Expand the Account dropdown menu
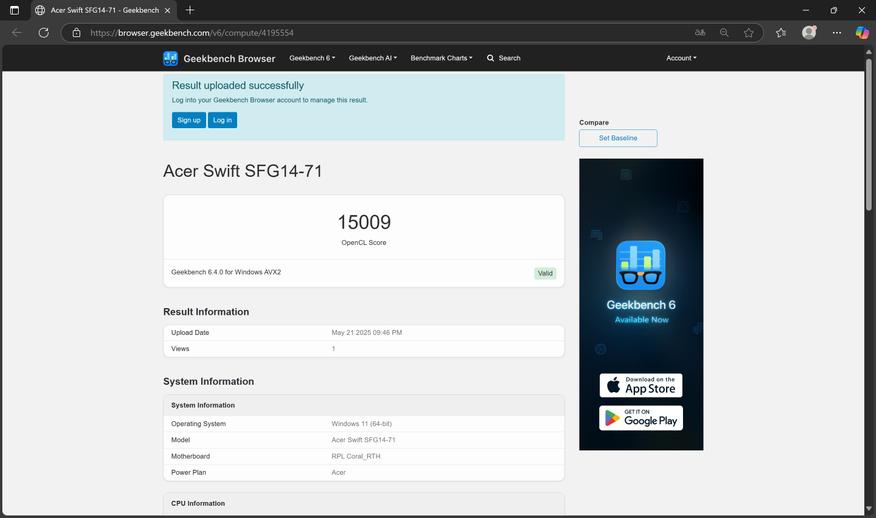This screenshot has height=518, width=876. tap(681, 58)
